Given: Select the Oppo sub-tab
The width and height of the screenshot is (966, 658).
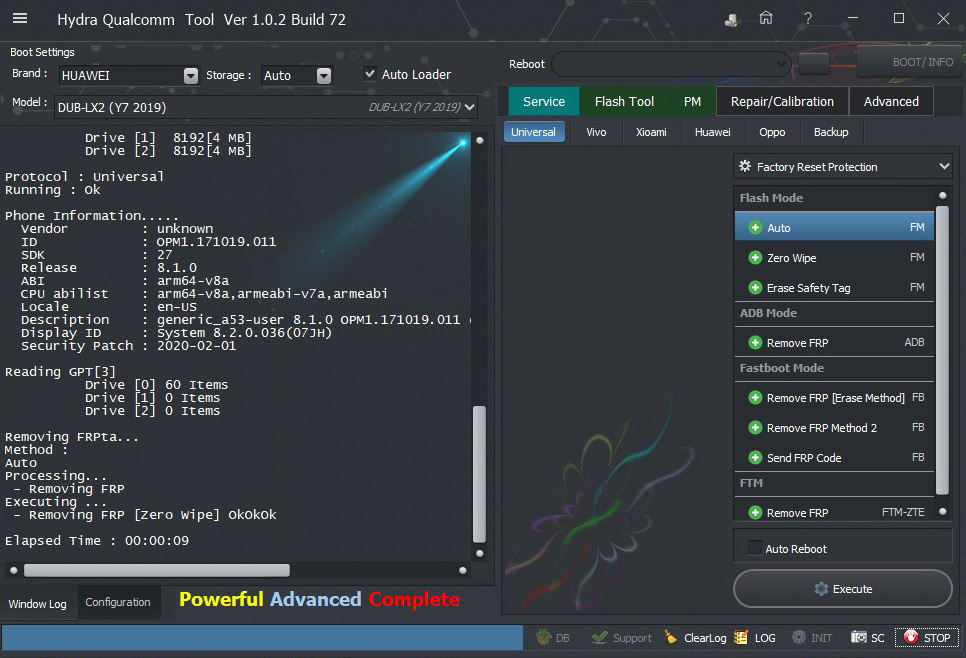Looking at the screenshot, I should pyautogui.click(x=772, y=132).
